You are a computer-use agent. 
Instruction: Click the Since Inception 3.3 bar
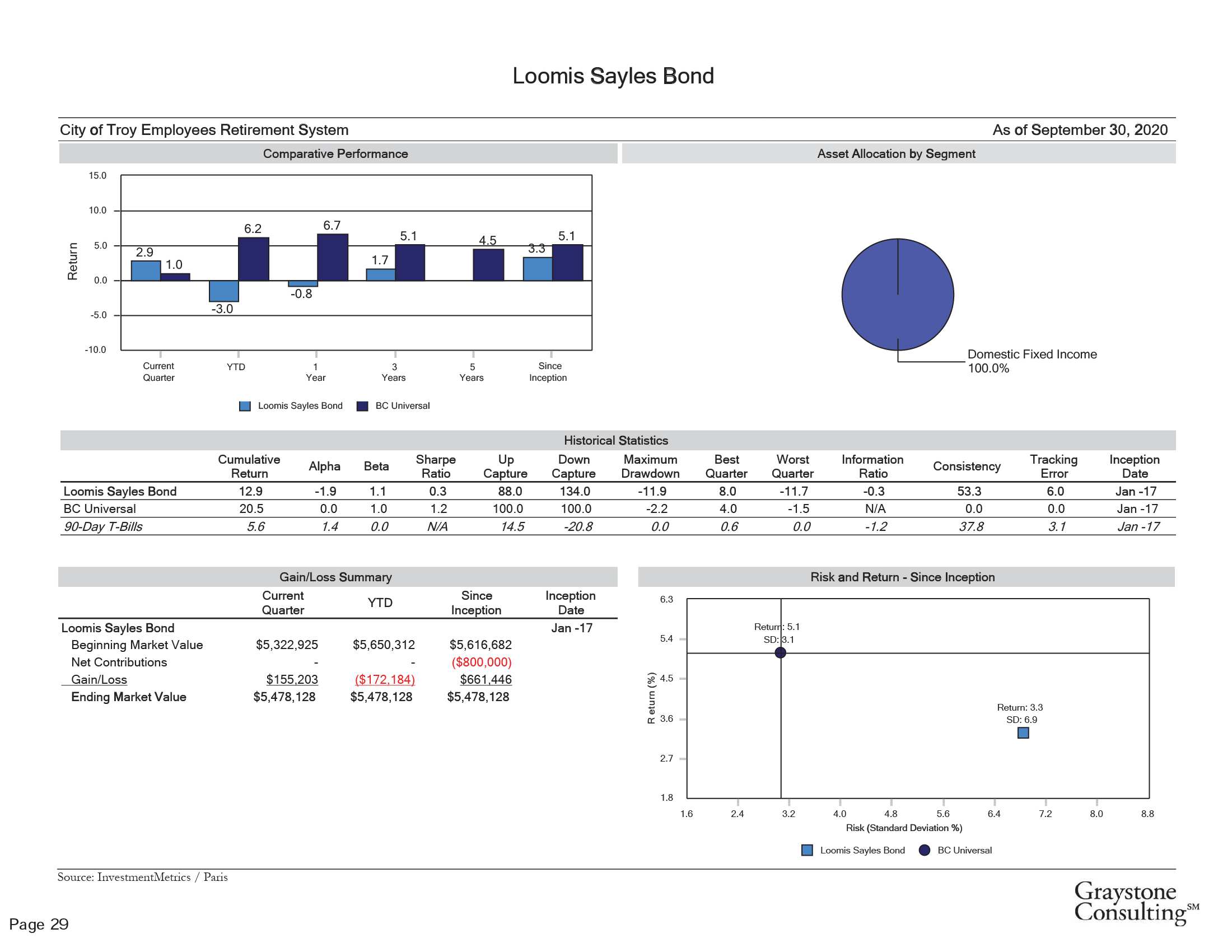pyautogui.click(x=538, y=269)
